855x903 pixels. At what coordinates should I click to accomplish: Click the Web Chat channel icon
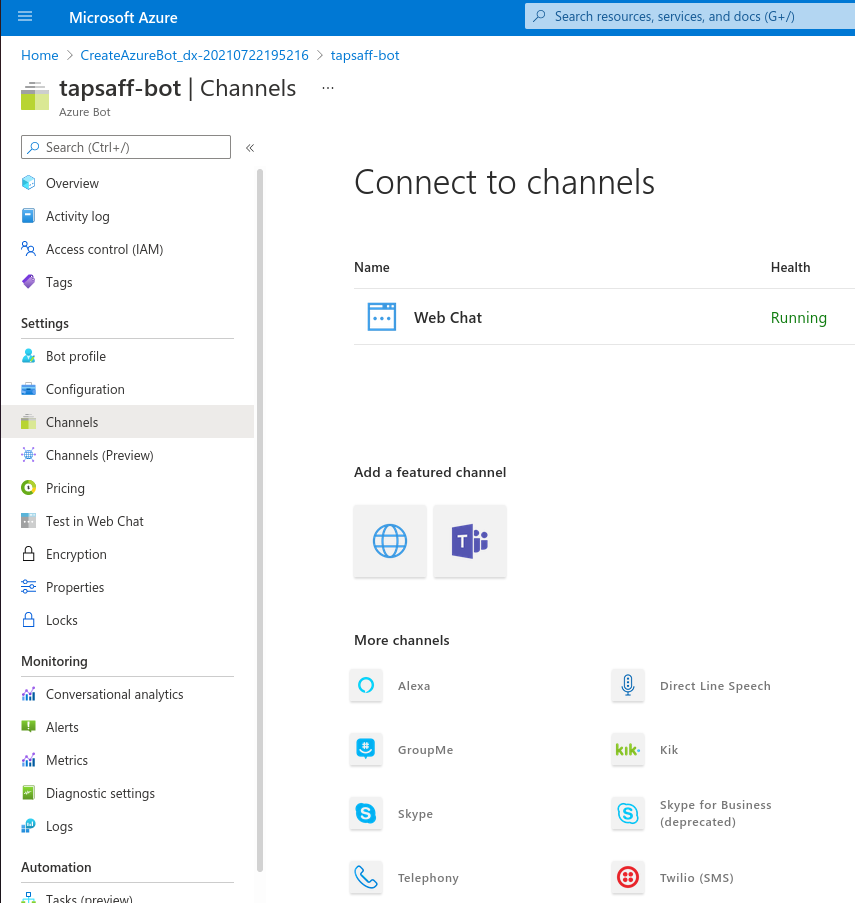point(382,317)
